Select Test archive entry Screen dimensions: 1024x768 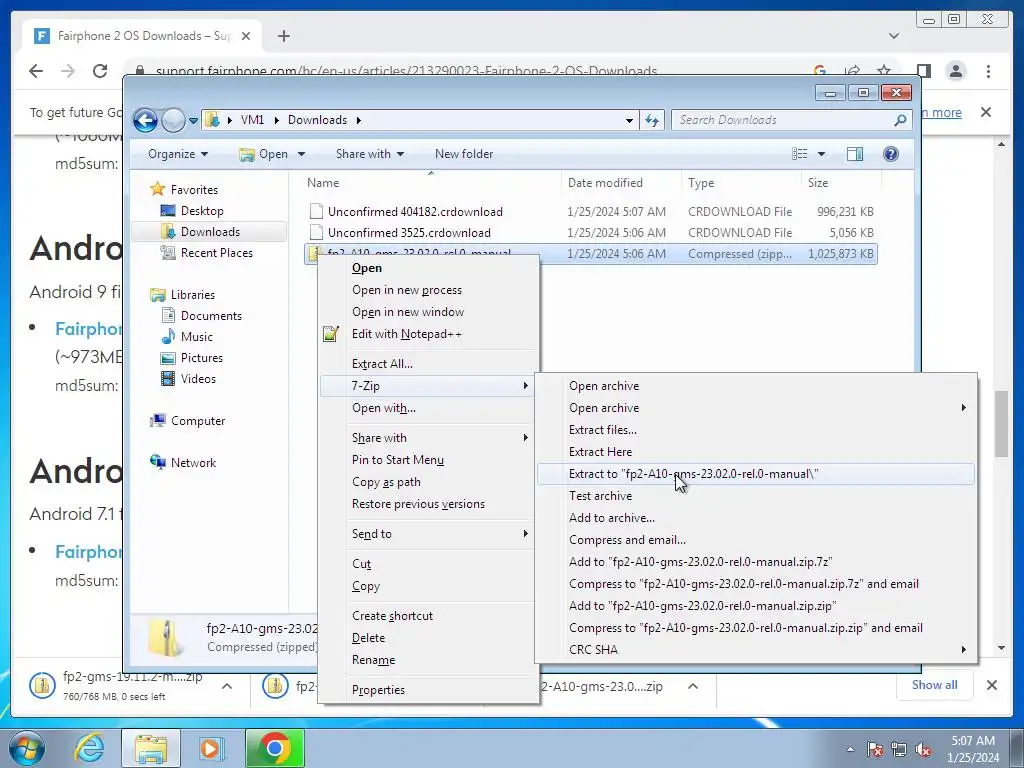pos(756,496)
